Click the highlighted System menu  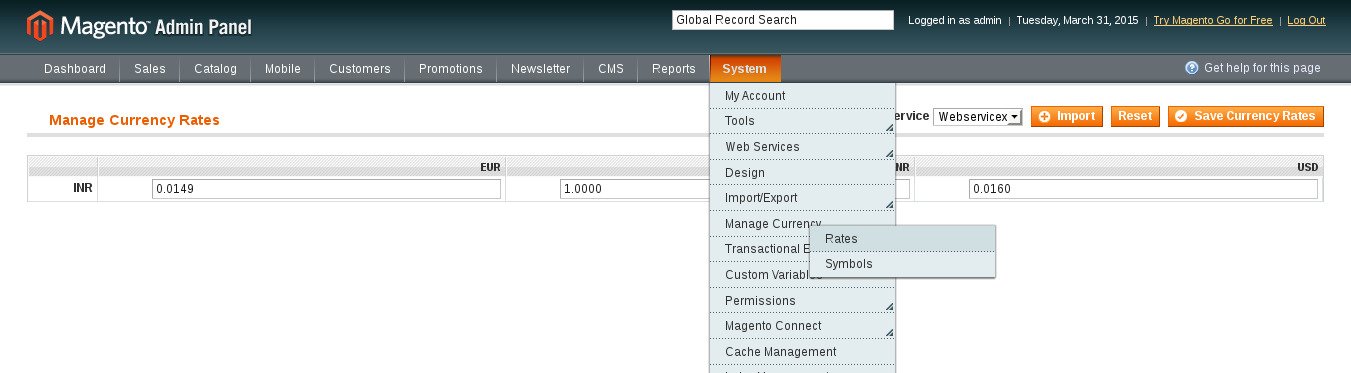click(745, 69)
